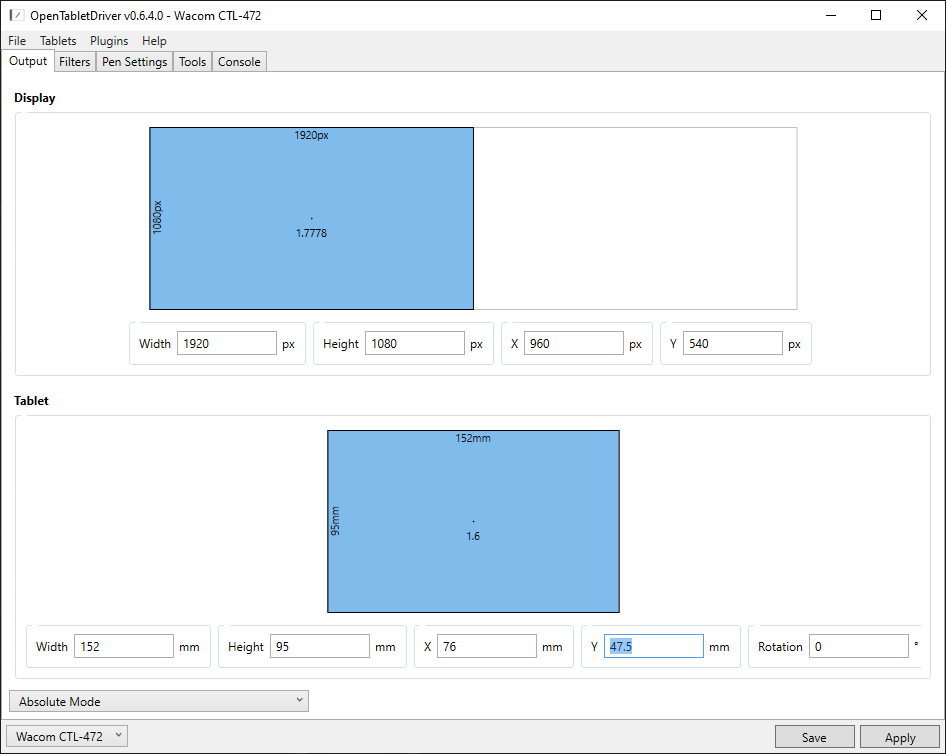946x754 pixels.
Task: Show the Console tab
Action: (239, 62)
